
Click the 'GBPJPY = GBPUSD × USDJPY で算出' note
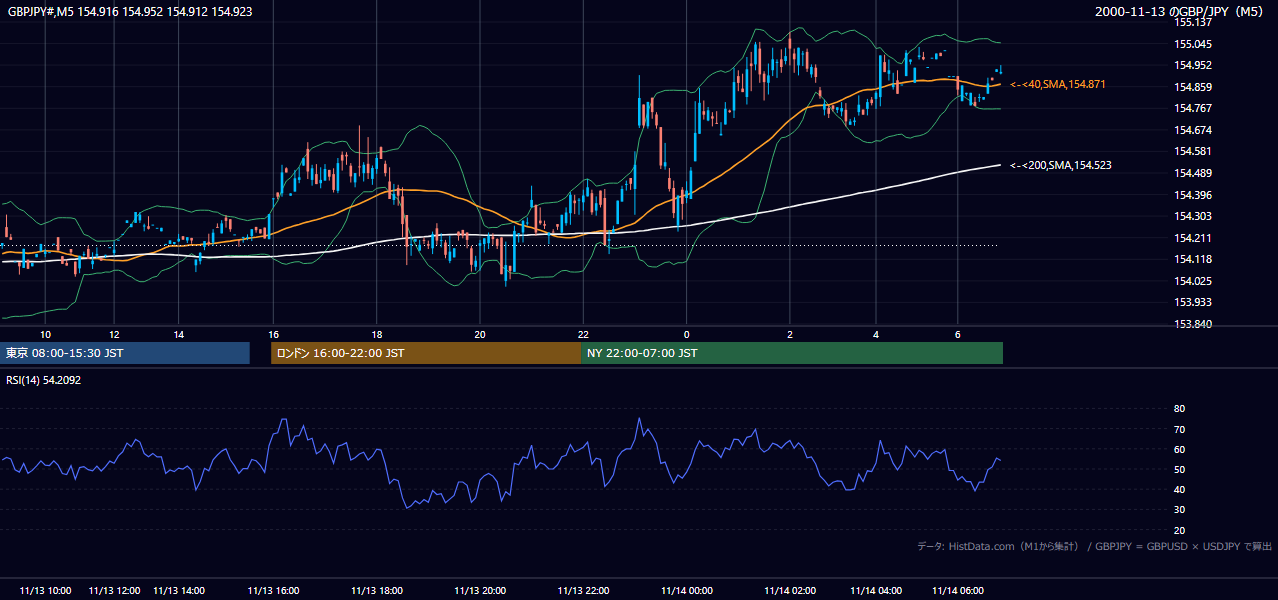[1184, 546]
